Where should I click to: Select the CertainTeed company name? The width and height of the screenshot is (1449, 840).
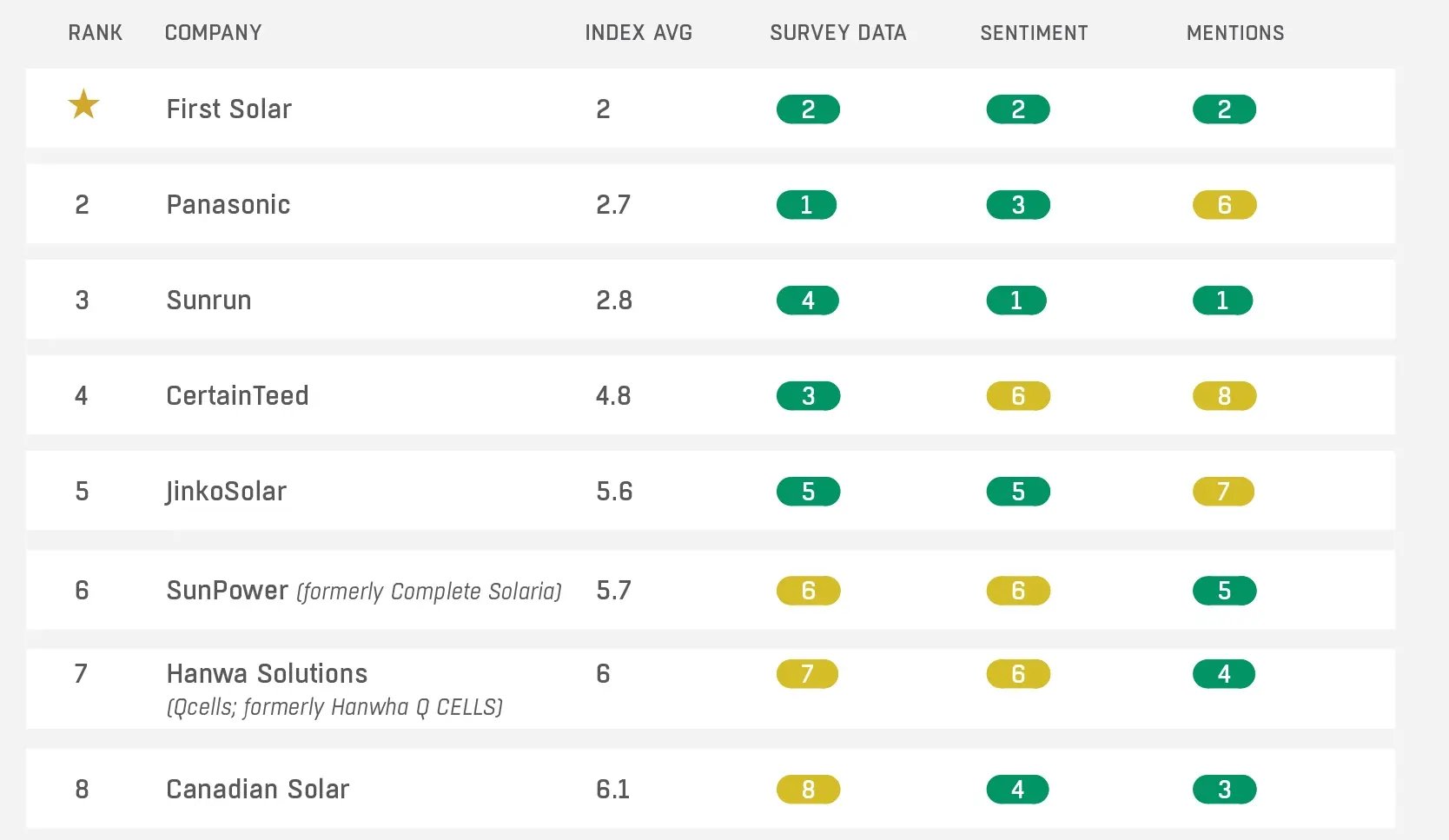tap(237, 396)
